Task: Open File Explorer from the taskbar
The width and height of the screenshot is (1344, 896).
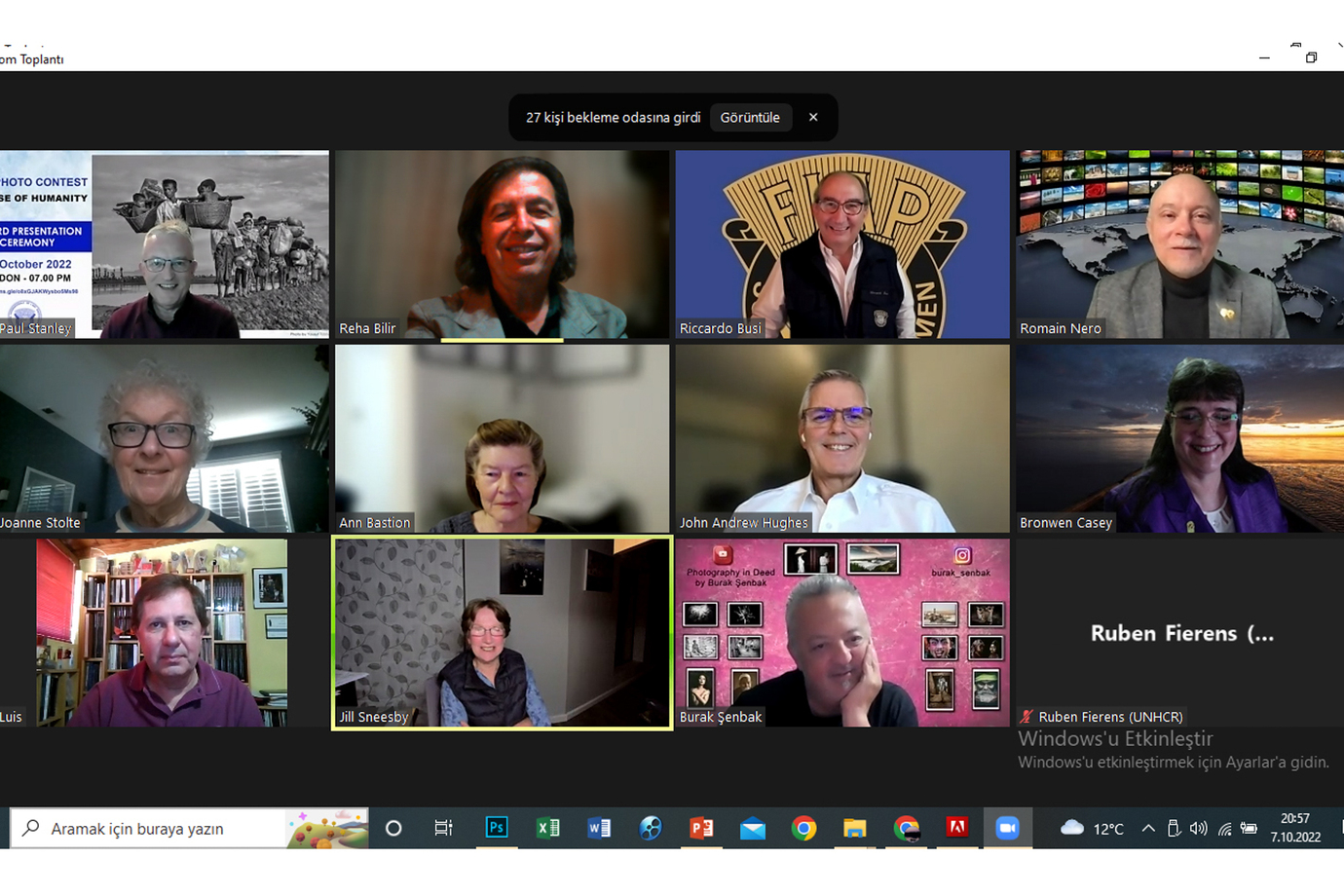Action: pos(854,828)
